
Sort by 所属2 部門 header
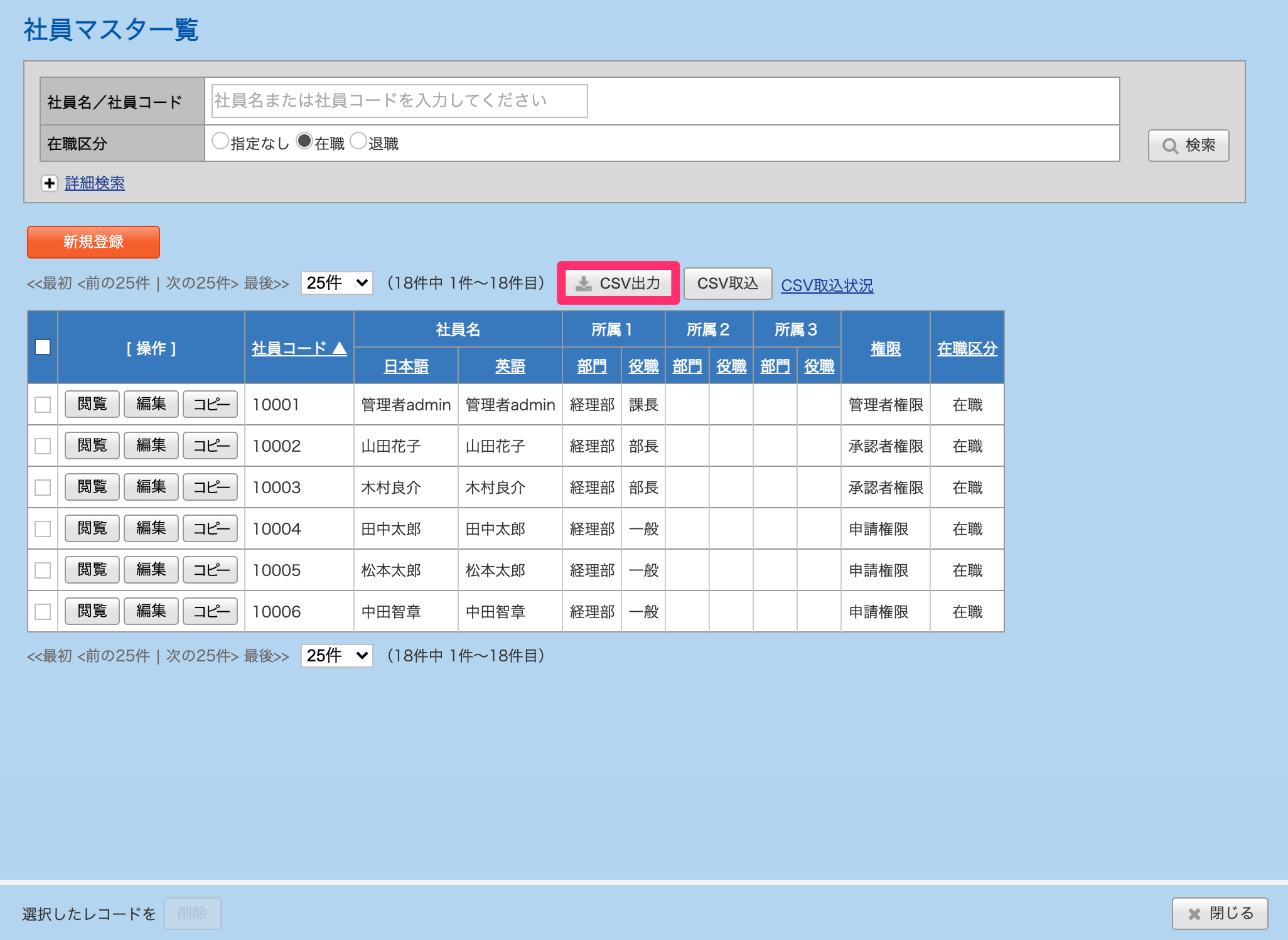click(687, 366)
